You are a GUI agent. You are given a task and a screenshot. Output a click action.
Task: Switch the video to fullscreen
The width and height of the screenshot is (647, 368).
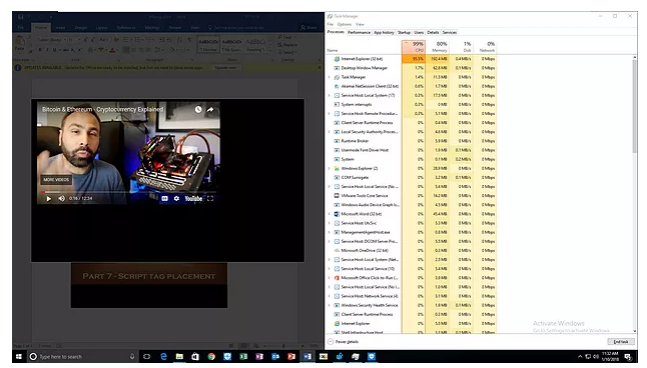(210, 198)
